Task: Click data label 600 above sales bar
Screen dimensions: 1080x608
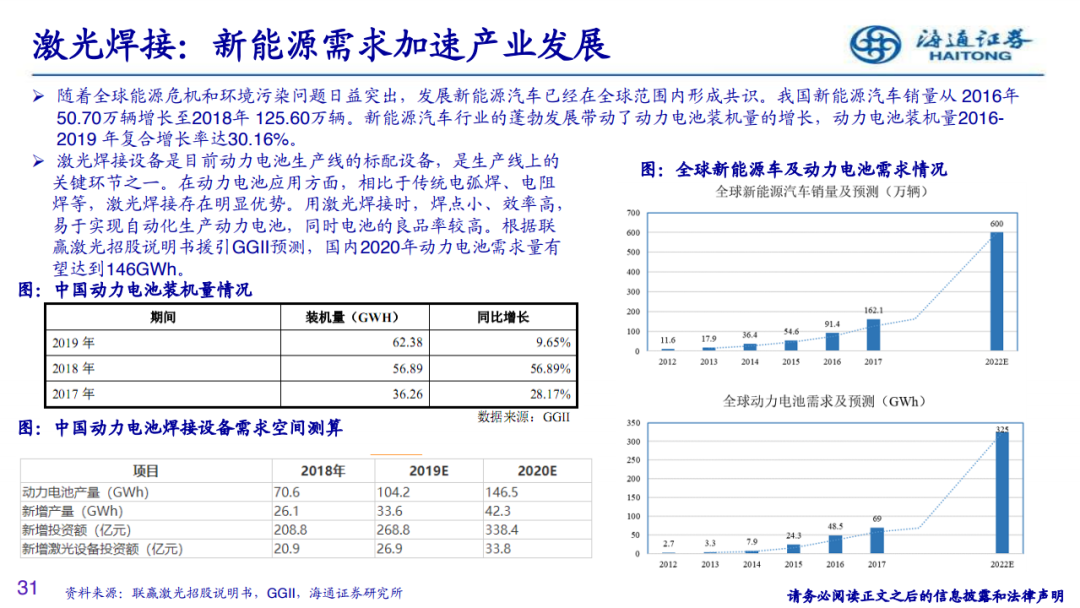Action: pos(997,224)
